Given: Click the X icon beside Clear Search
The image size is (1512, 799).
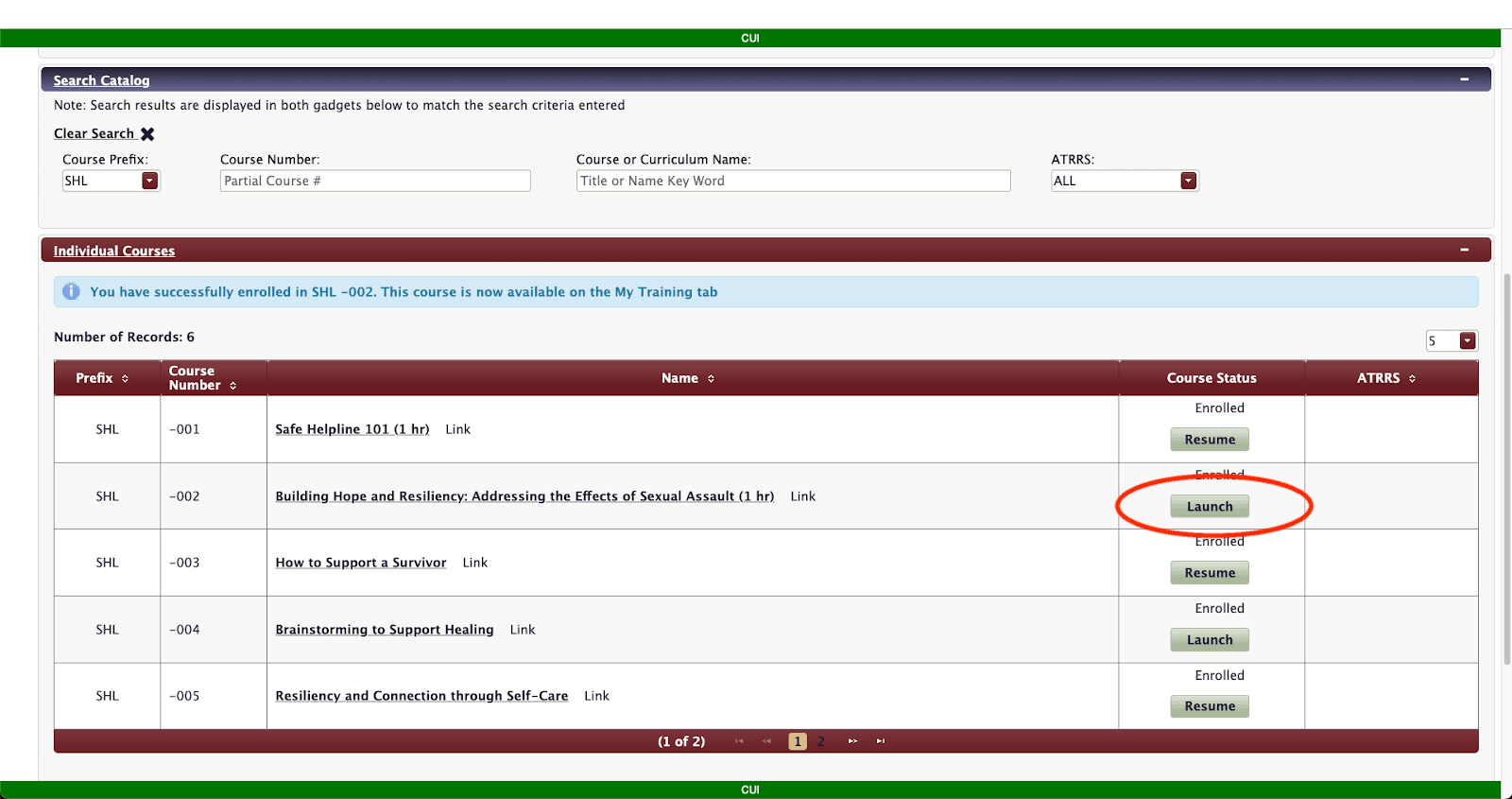Looking at the screenshot, I should [x=147, y=134].
